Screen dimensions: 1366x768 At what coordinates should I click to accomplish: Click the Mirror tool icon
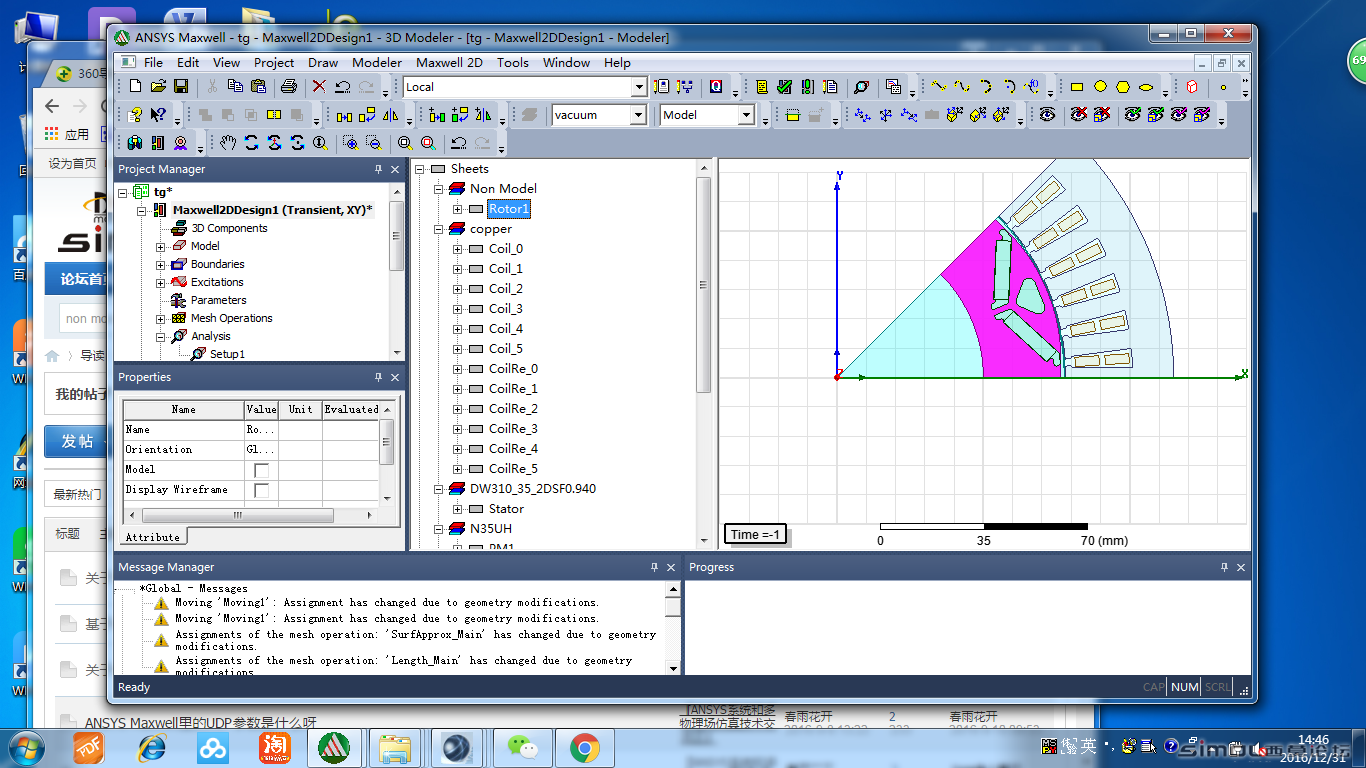[391, 115]
